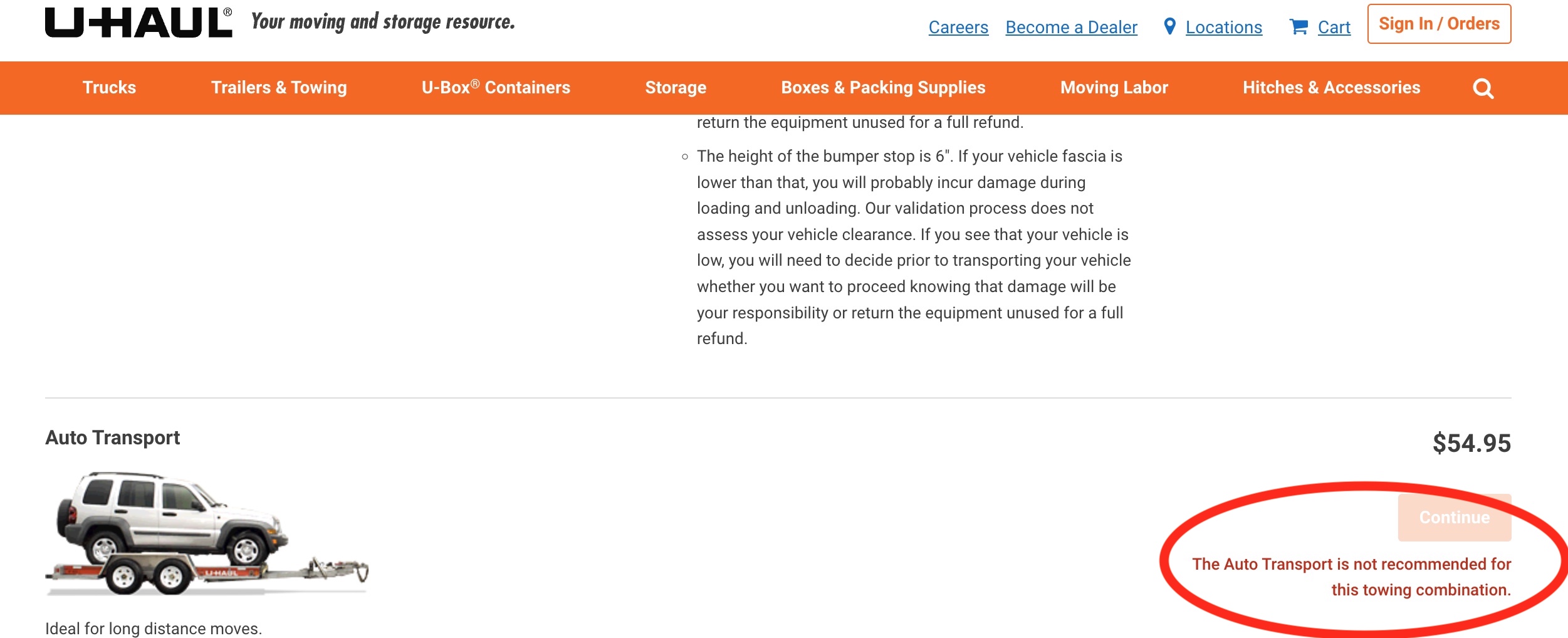The image size is (1568, 638).
Task: Follow the Become a Dealer link
Action: point(1071,28)
